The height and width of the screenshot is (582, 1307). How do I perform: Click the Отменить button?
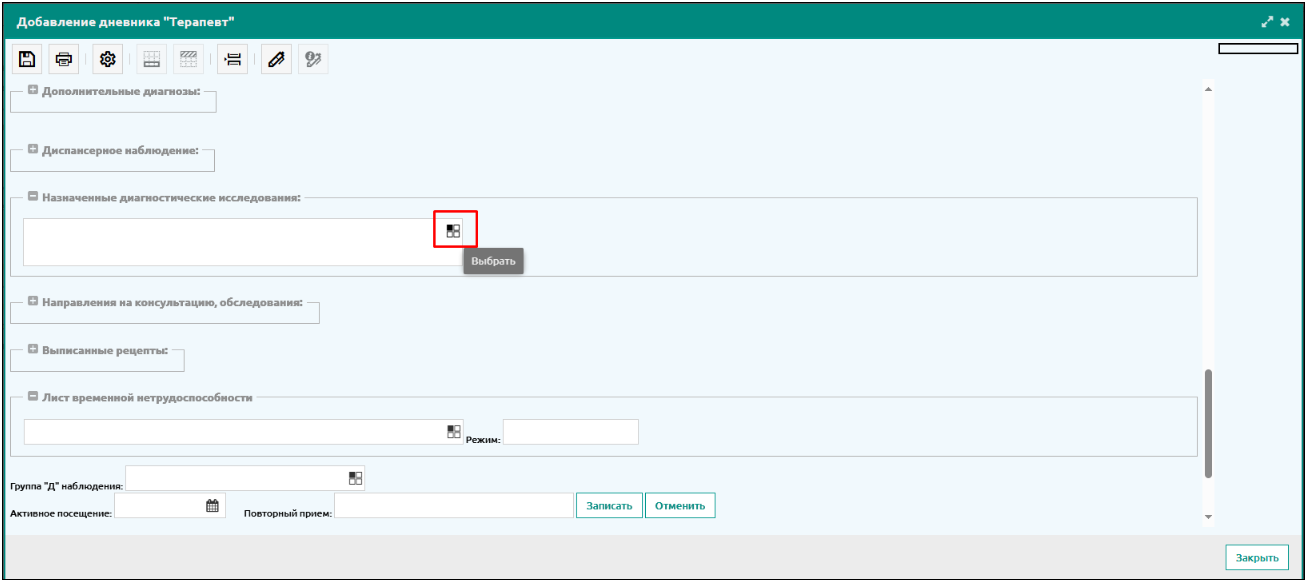680,506
